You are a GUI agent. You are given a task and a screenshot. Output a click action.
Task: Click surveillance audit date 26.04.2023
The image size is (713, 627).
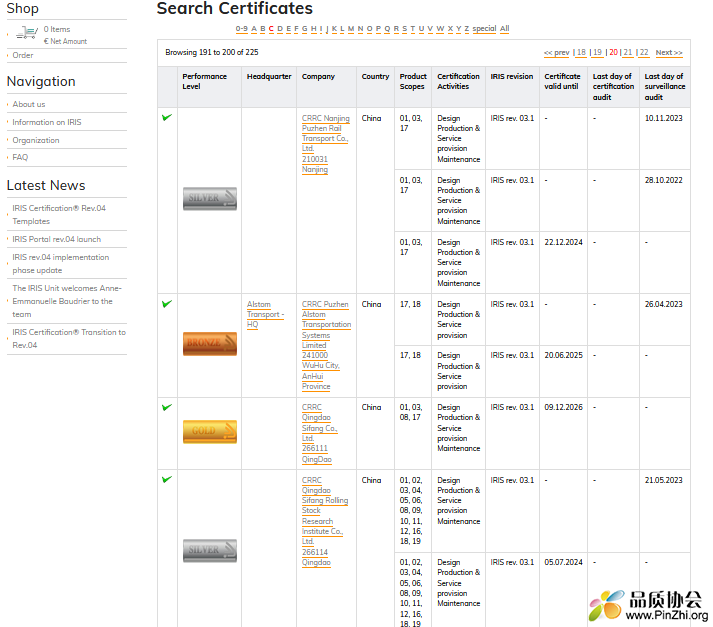(663, 304)
